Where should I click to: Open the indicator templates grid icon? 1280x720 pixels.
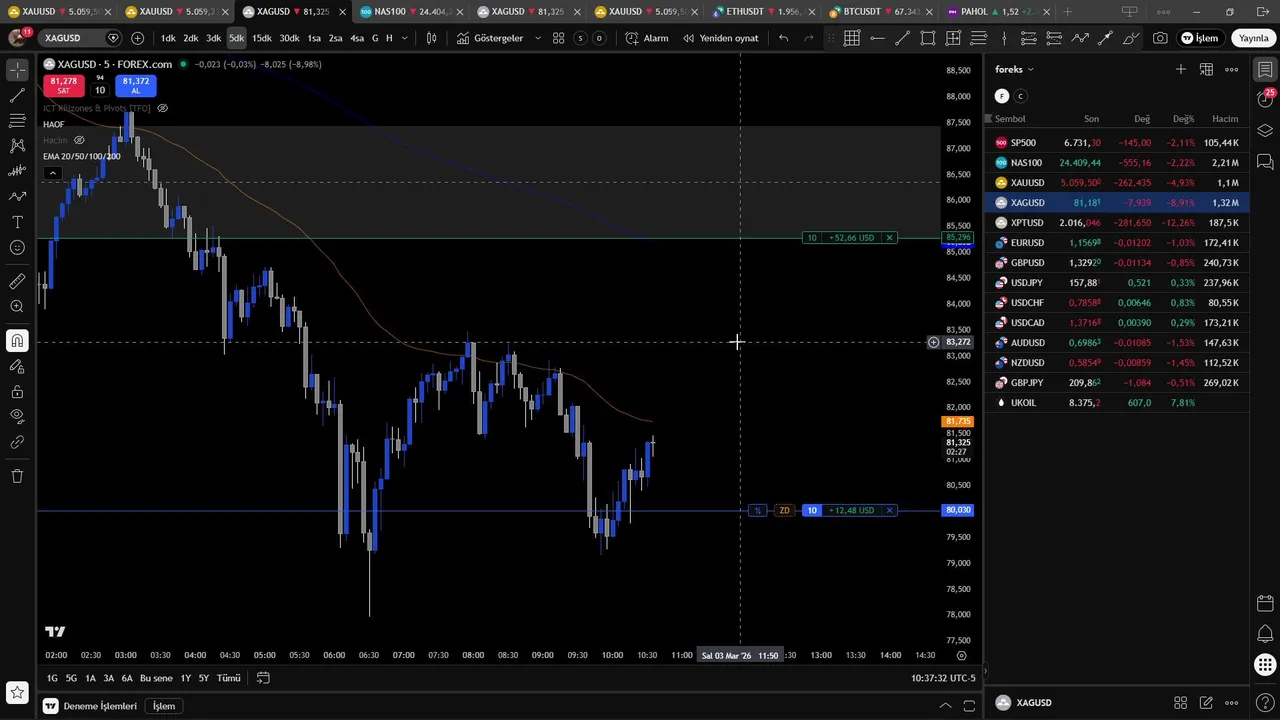click(x=559, y=38)
